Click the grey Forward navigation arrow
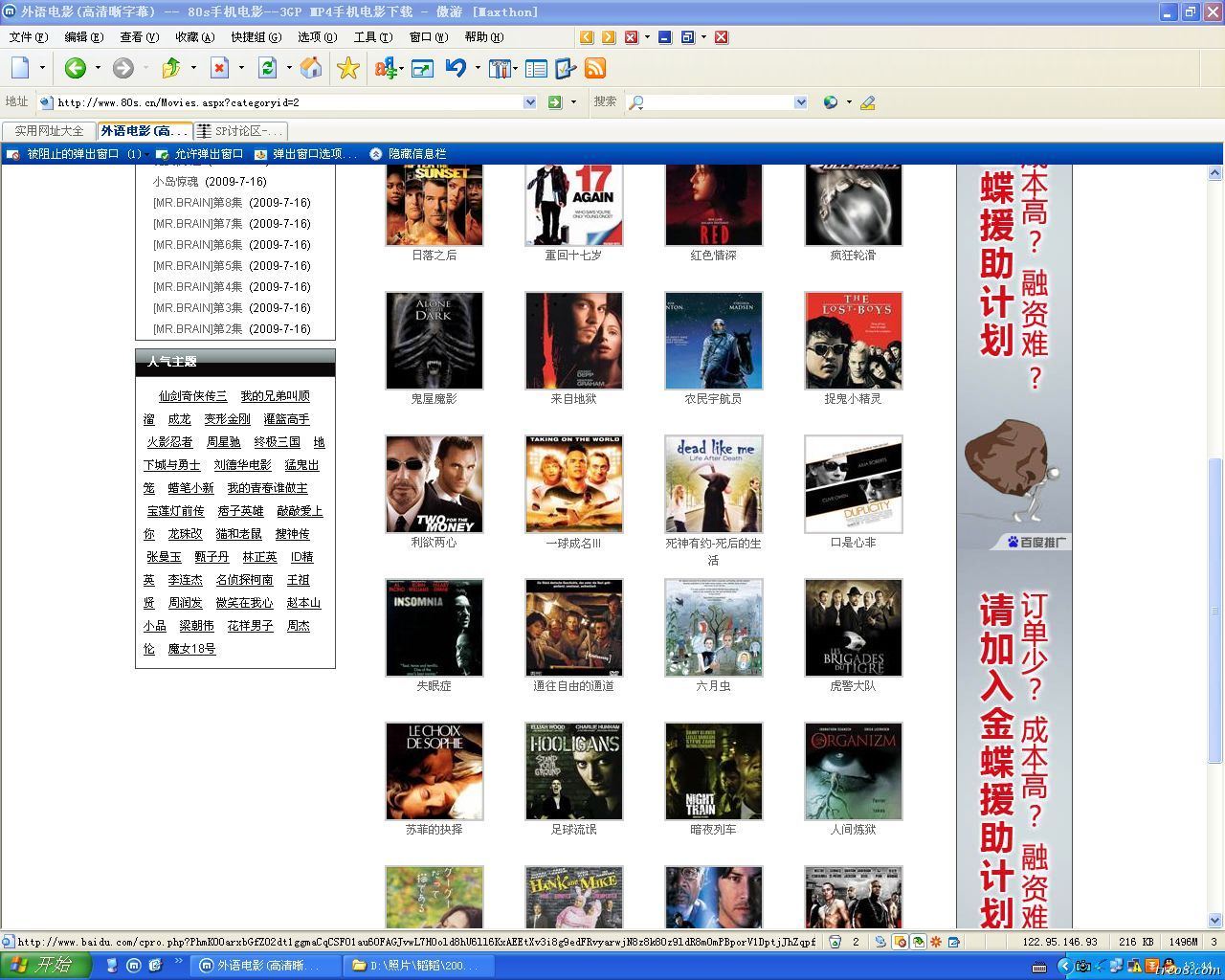 click(x=122, y=68)
